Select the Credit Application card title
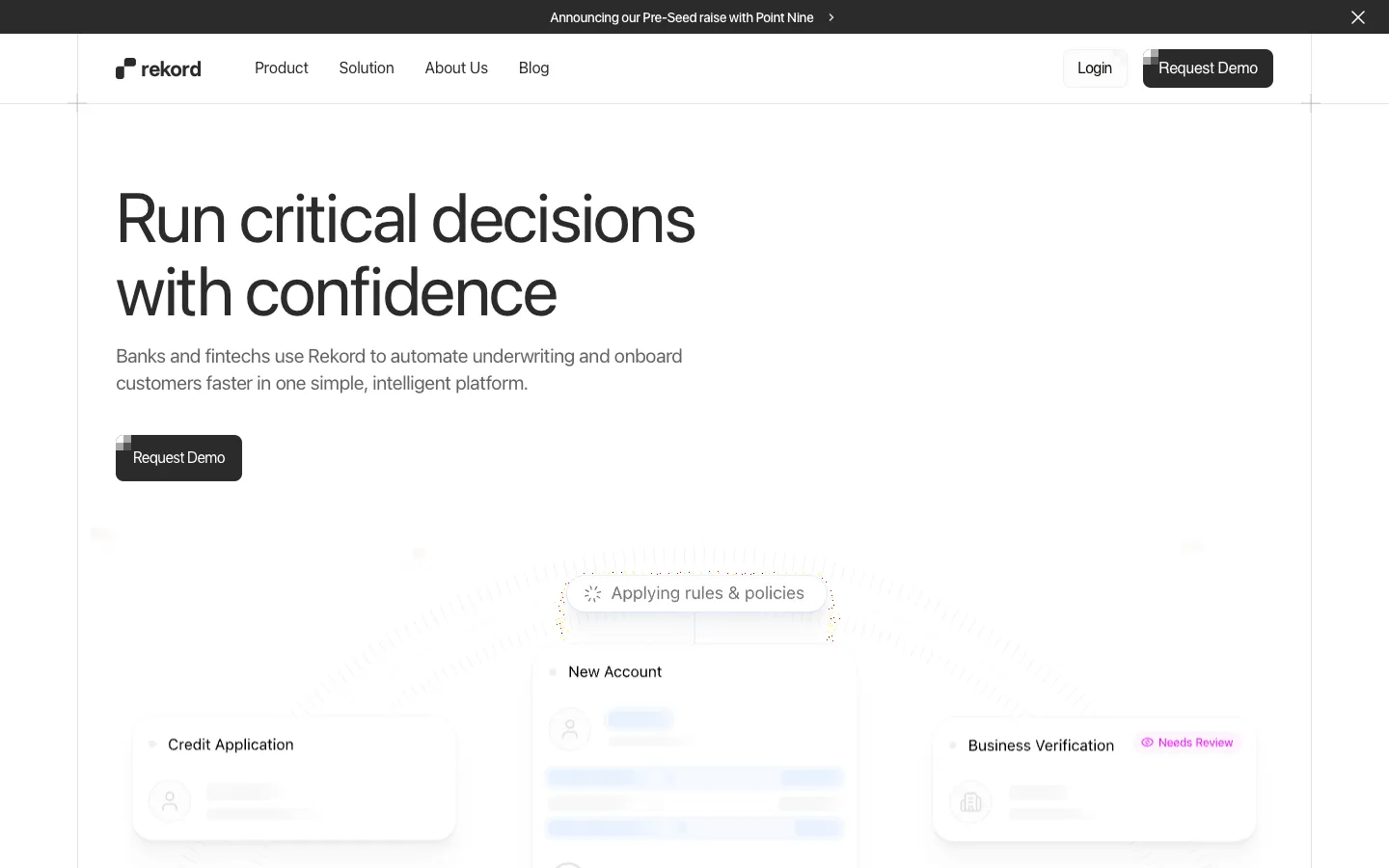This screenshot has height=868, width=1389. tap(231, 745)
